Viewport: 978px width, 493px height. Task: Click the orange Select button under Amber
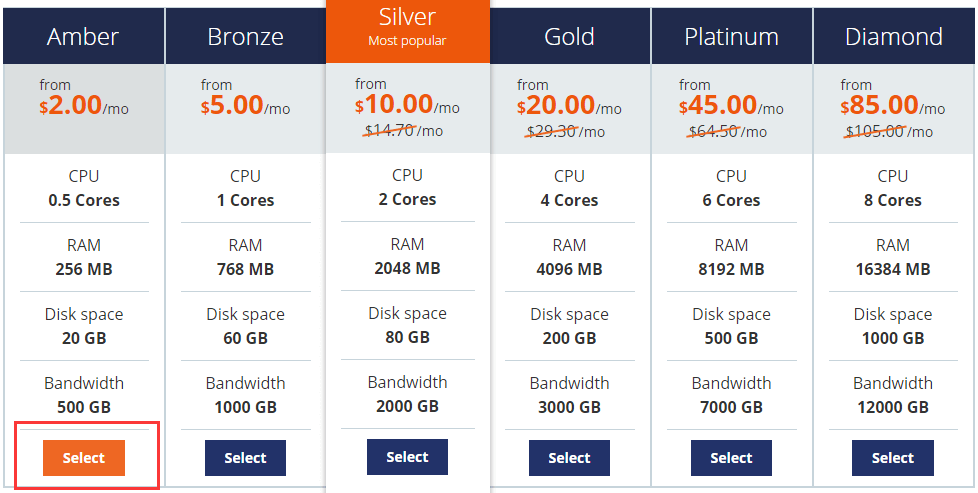coord(84,458)
